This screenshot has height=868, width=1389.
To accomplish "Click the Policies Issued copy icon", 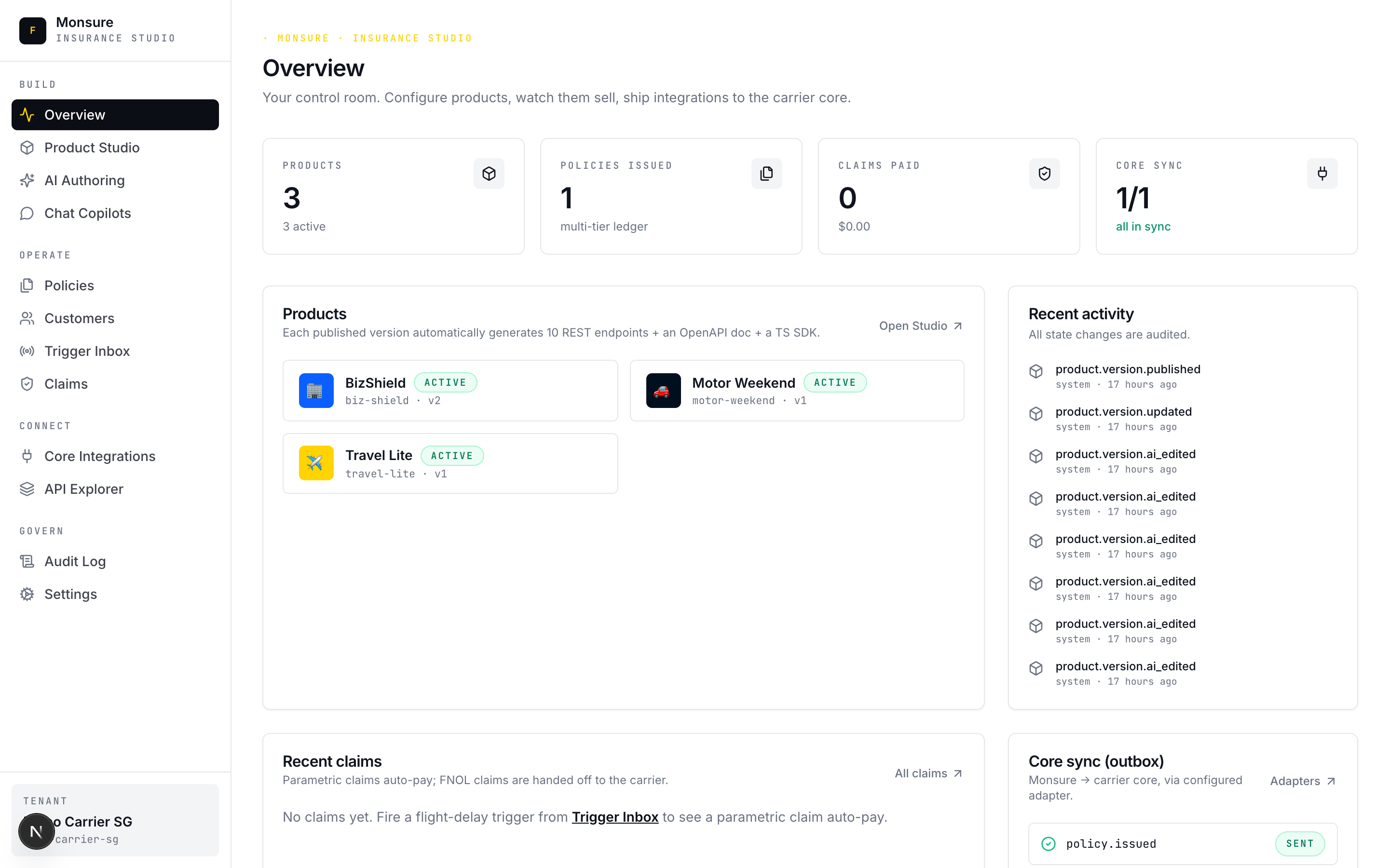I will [767, 174].
